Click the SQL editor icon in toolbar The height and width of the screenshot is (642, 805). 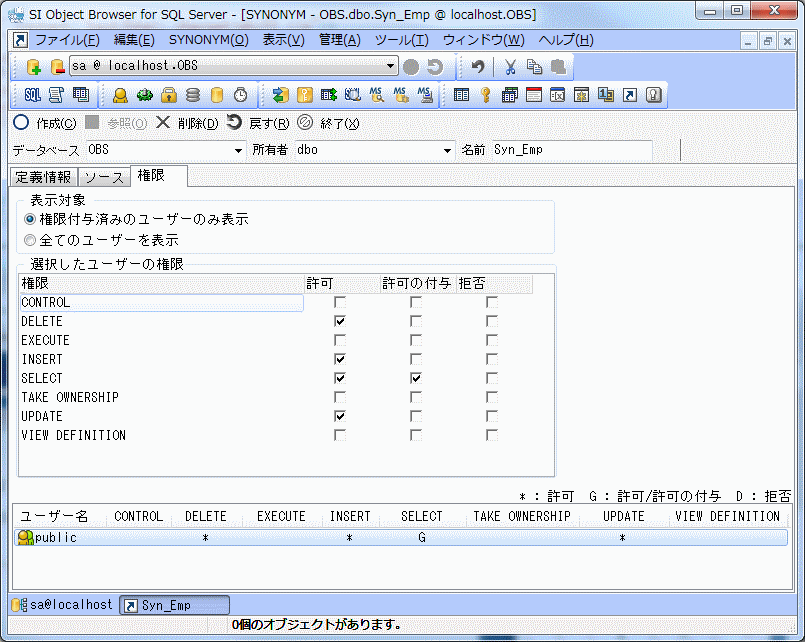(32, 95)
